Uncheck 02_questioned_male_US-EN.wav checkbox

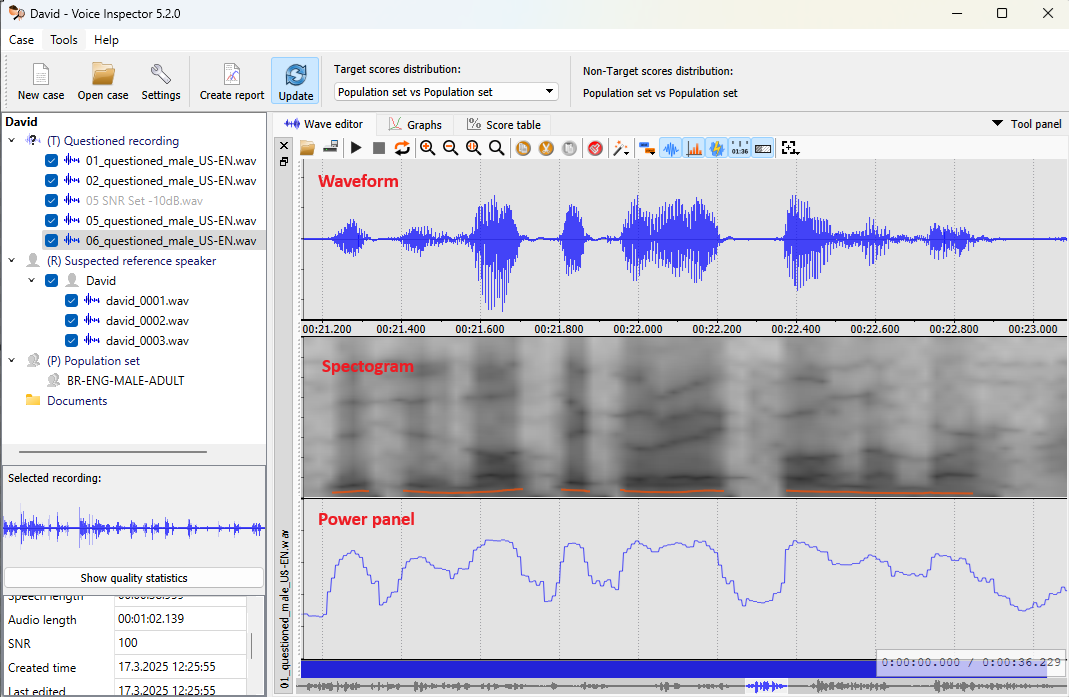pyautogui.click(x=51, y=181)
